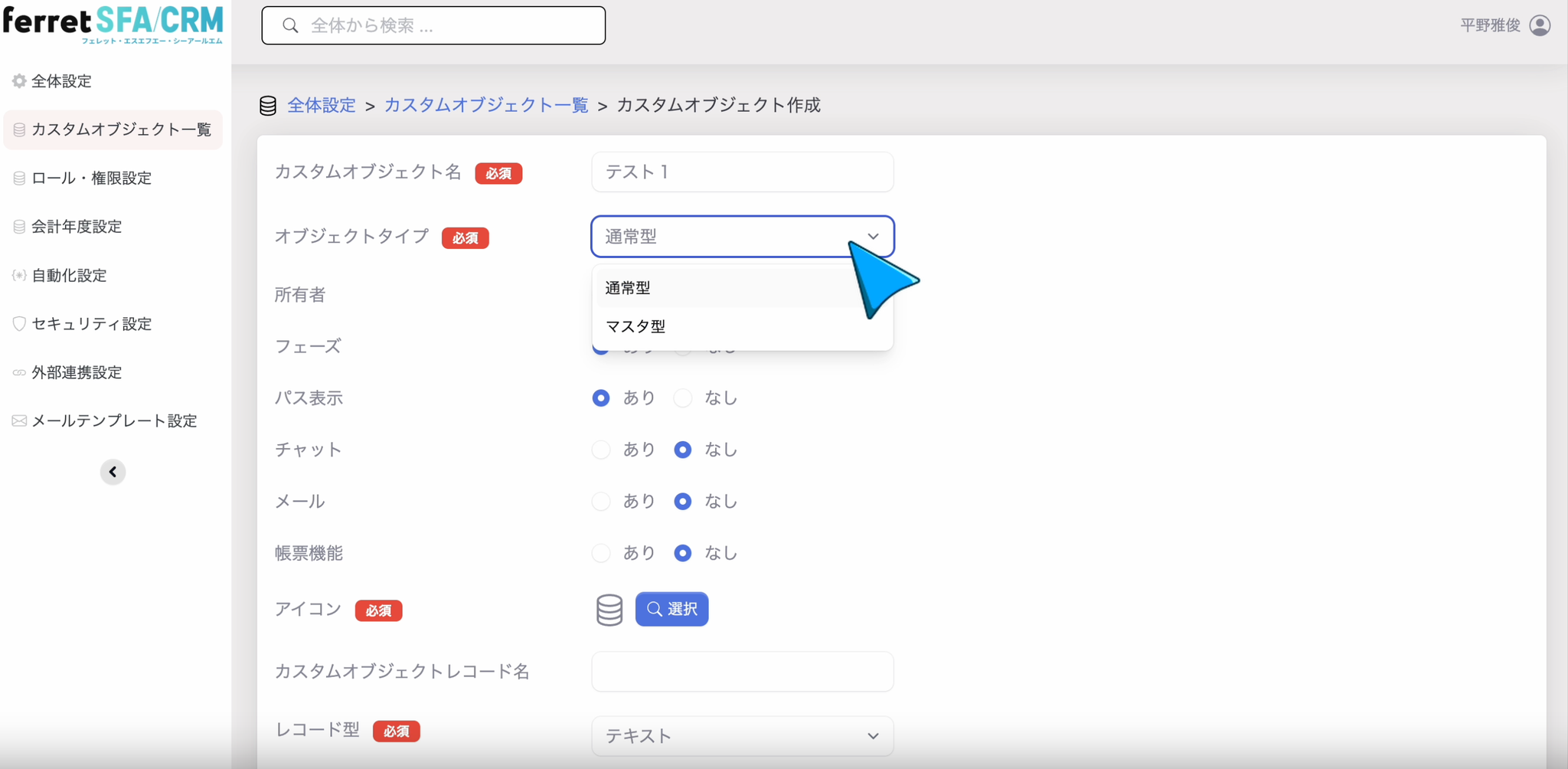This screenshot has height=769, width=1568.
Task: Open 全体設定 in the sidebar
Action: (61, 81)
